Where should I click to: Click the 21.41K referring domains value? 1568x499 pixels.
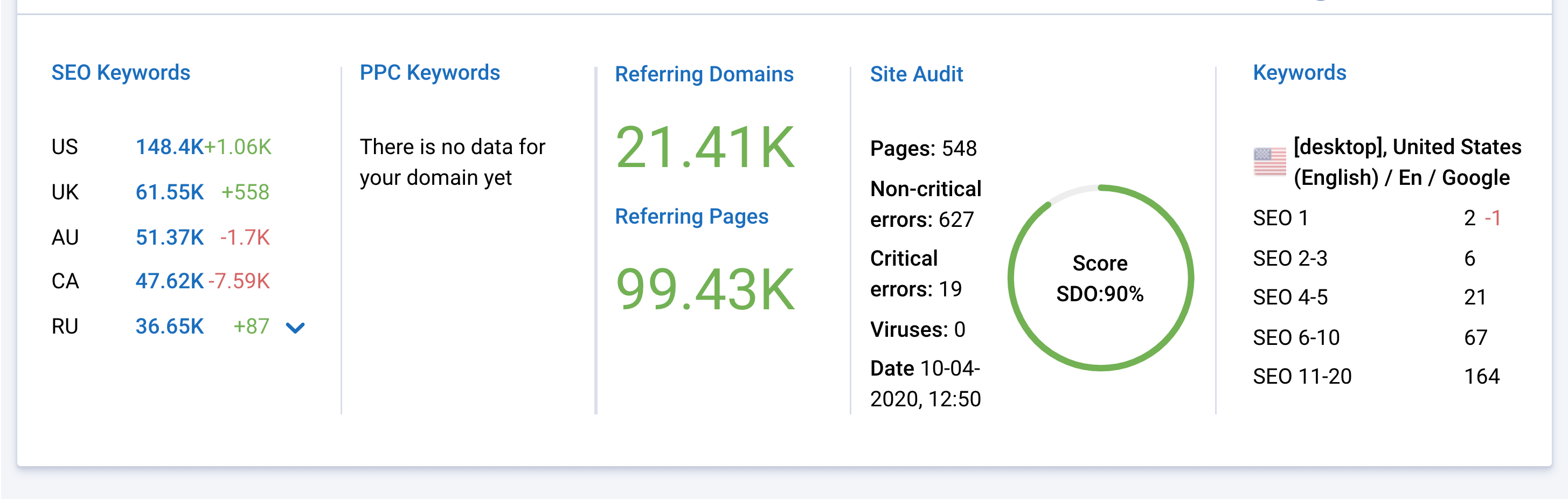coord(705,147)
